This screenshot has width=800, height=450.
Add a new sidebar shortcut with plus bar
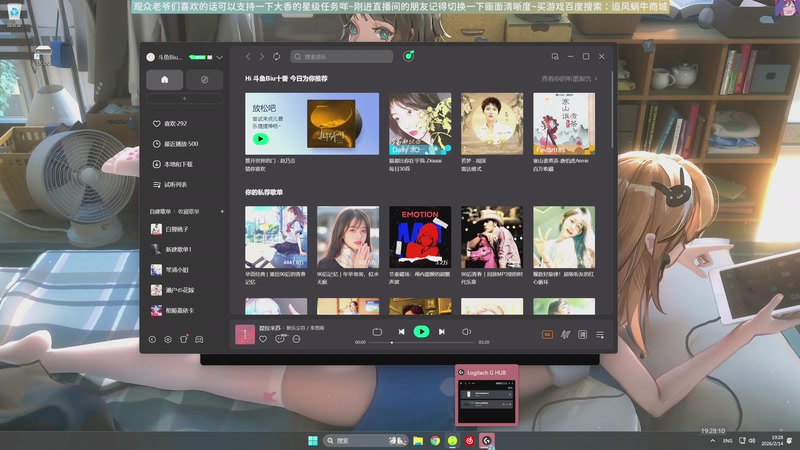pyautogui.click(x=184, y=98)
